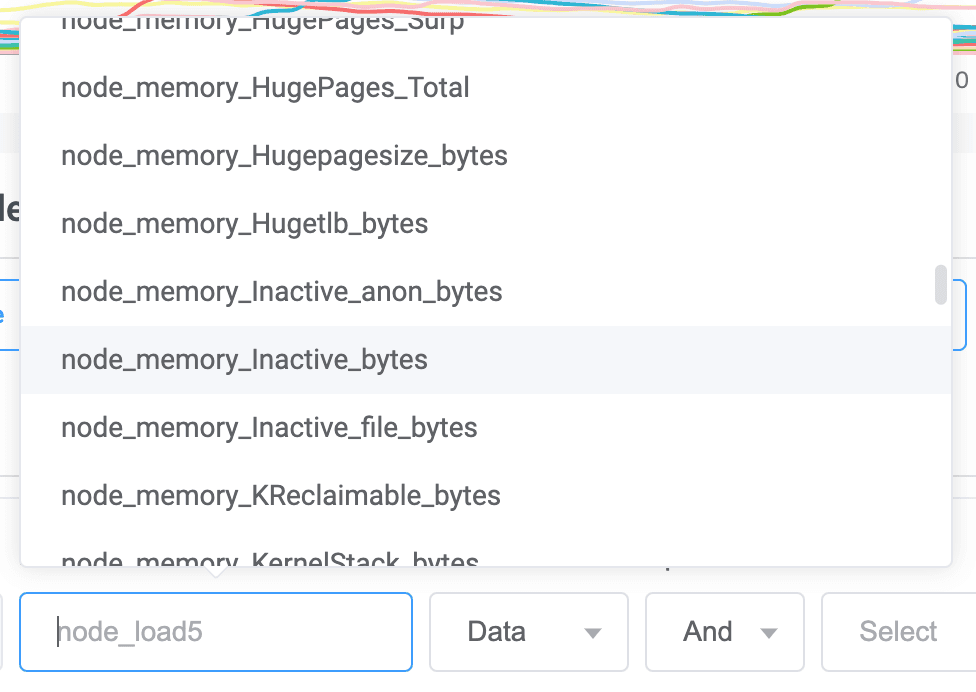Click the And dropdown arrow icon

[769, 633]
